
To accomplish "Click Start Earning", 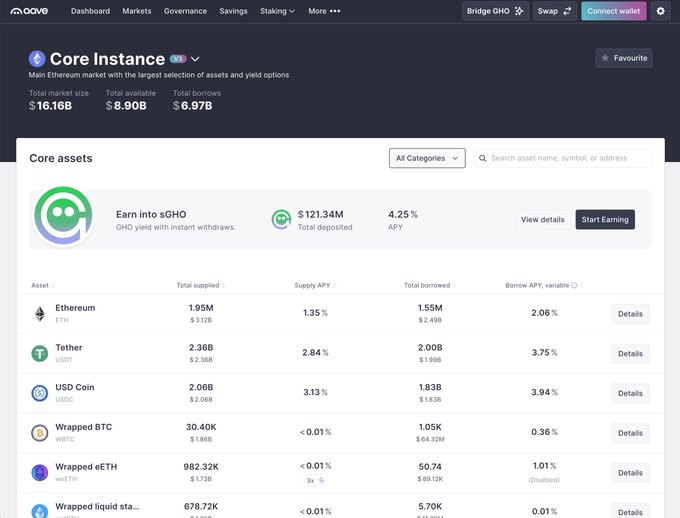I will pyautogui.click(x=605, y=220).
